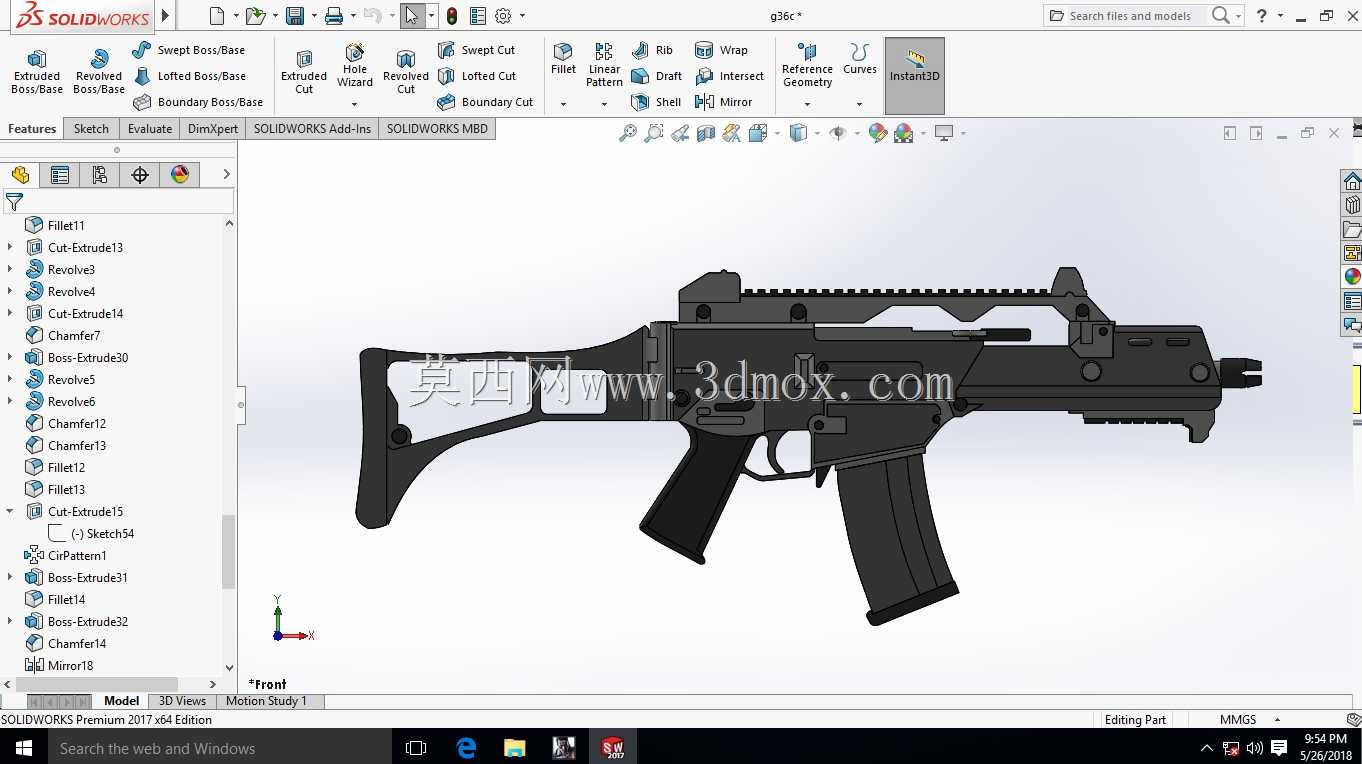Screen dimensions: 1362x764
Task: Choose the Boundary Cut tool
Action: tap(485, 102)
